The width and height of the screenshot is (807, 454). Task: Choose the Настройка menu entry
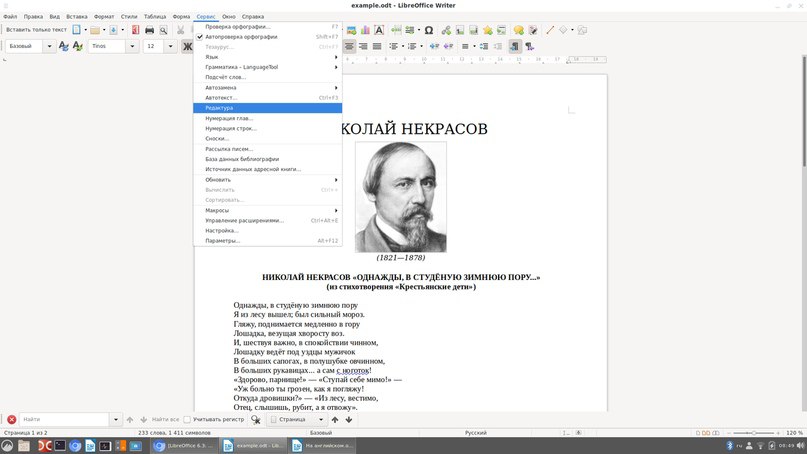pyautogui.click(x=268, y=231)
